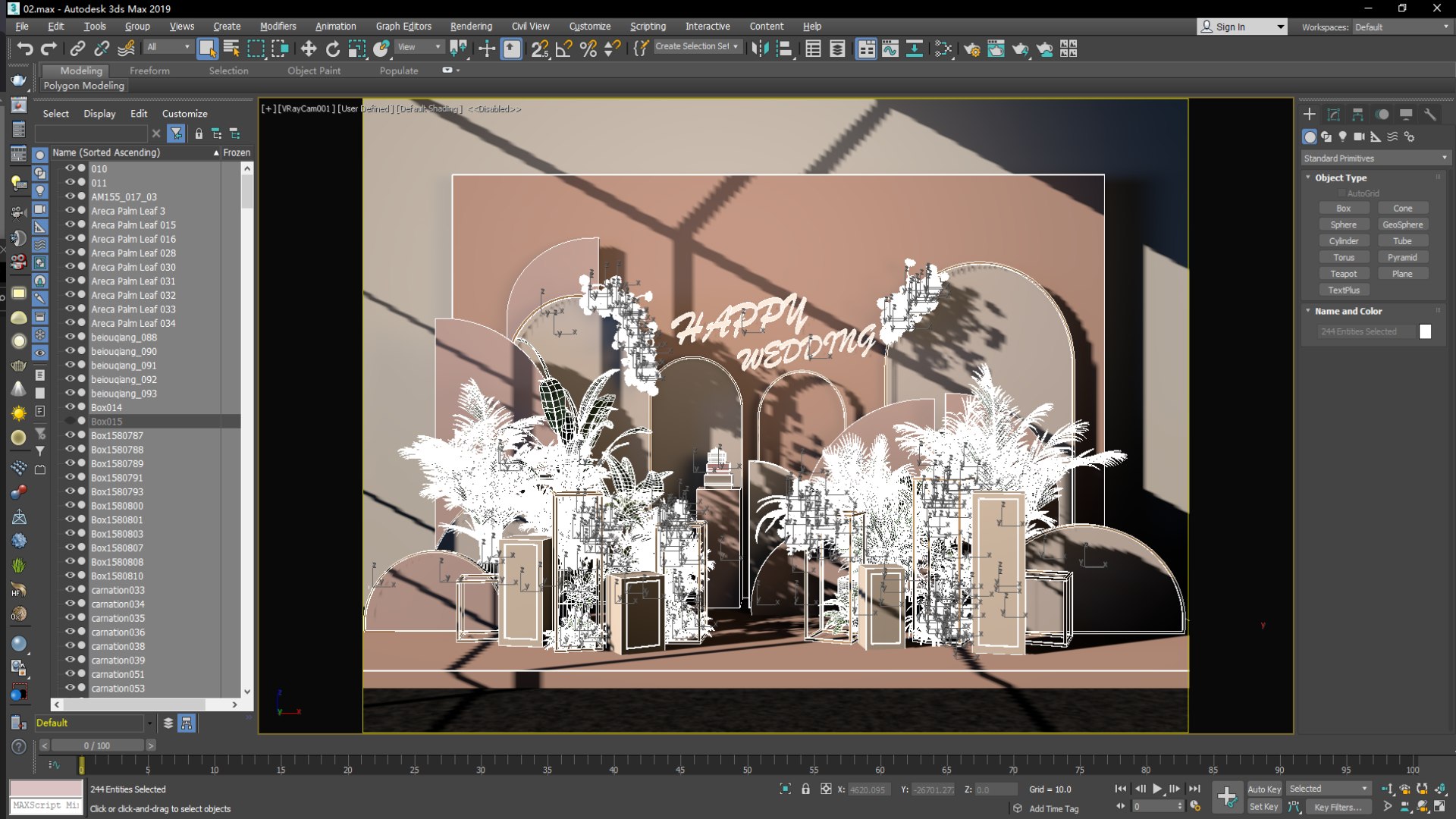The width and height of the screenshot is (1456, 819).
Task: Select the Lights category icon in Create panel
Action: click(x=1342, y=136)
